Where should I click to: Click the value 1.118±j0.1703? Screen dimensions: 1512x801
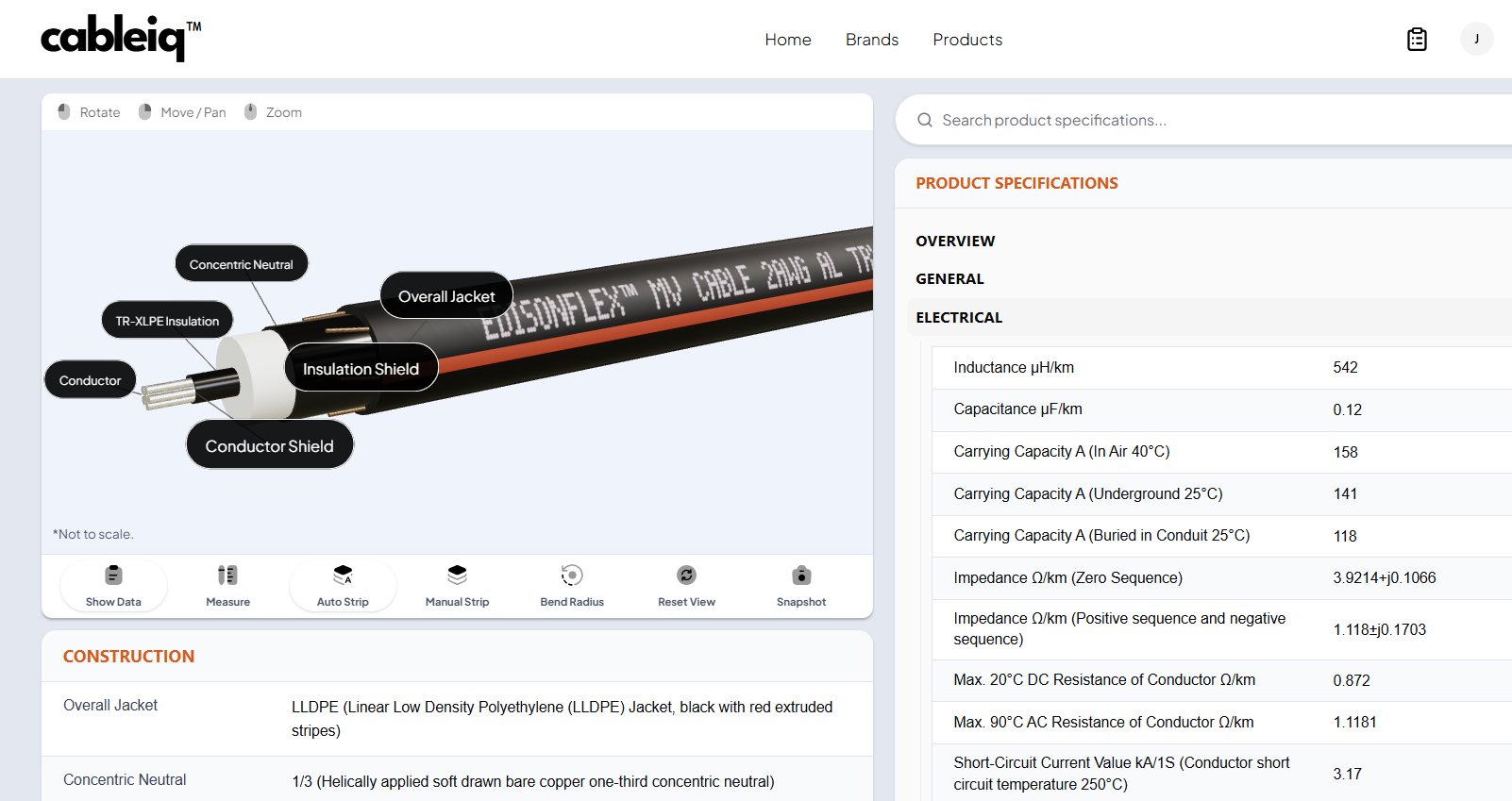tap(1379, 629)
